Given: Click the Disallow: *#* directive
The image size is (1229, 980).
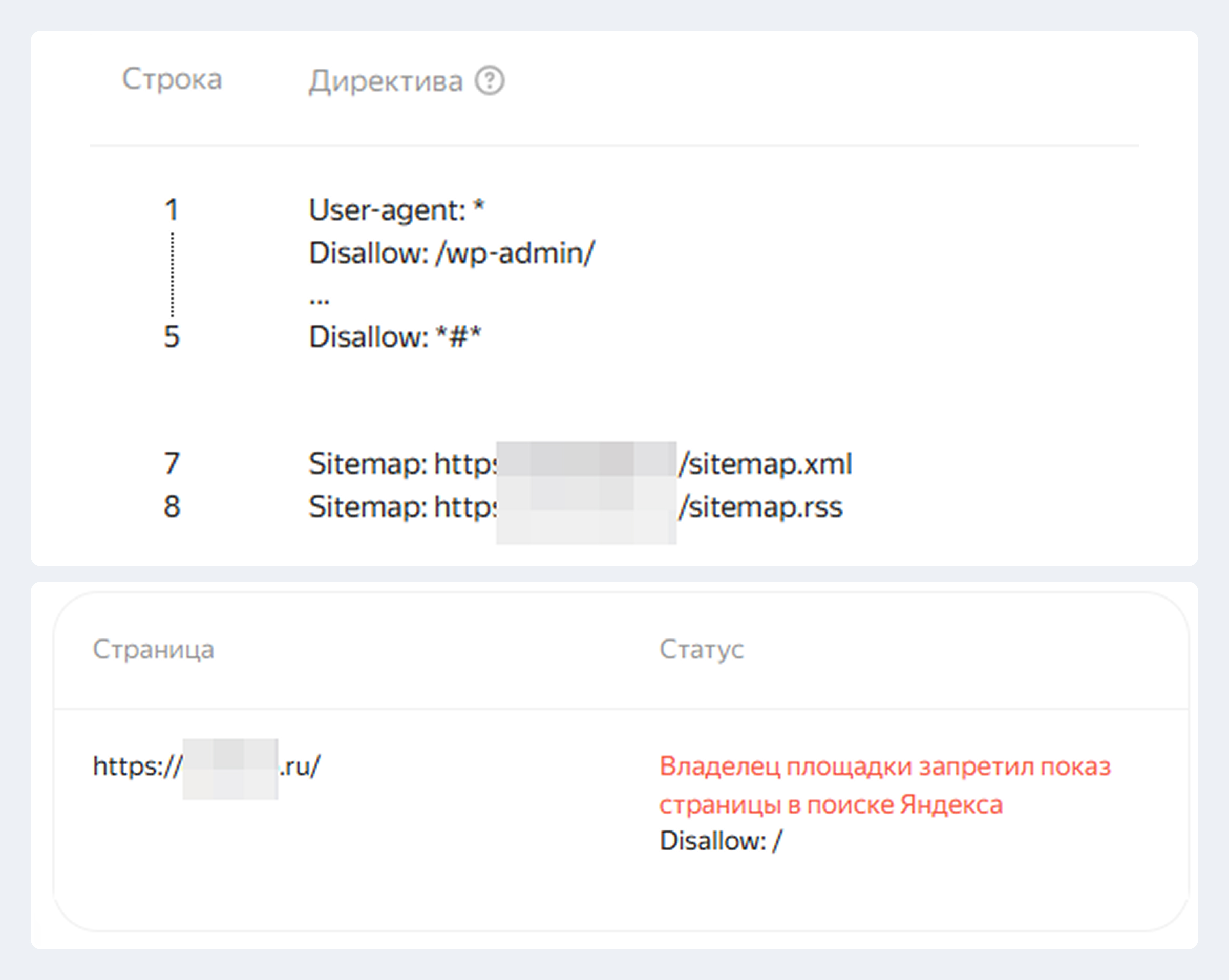Looking at the screenshot, I should click(x=394, y=336).
